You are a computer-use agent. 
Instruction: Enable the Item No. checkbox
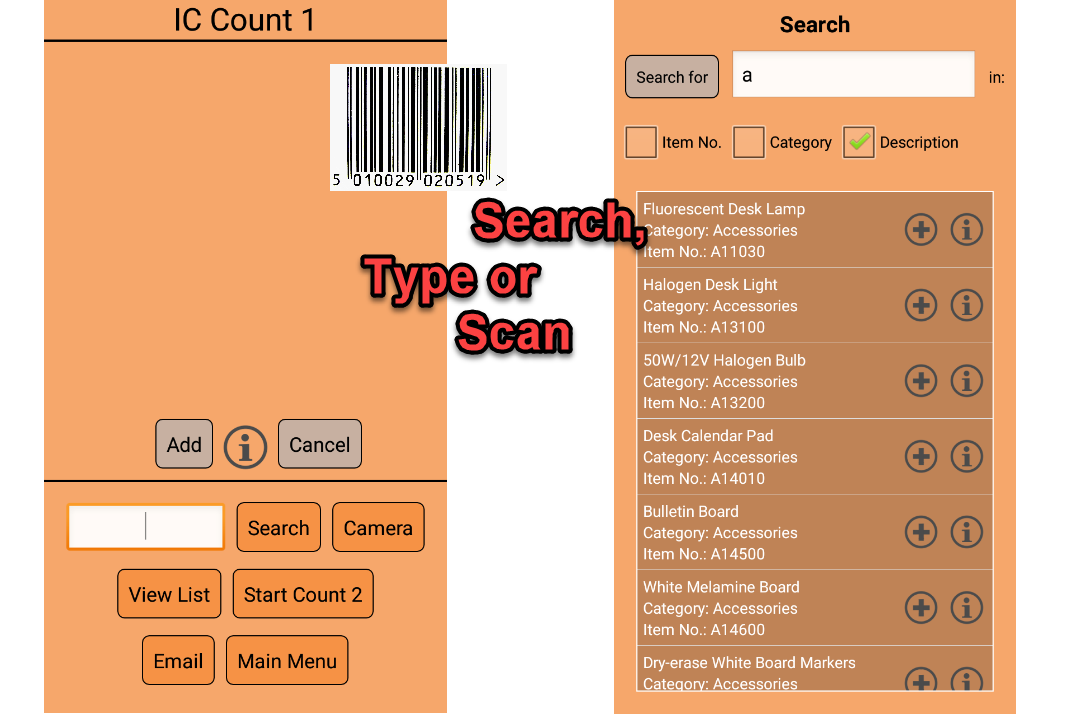click(641, 142)
